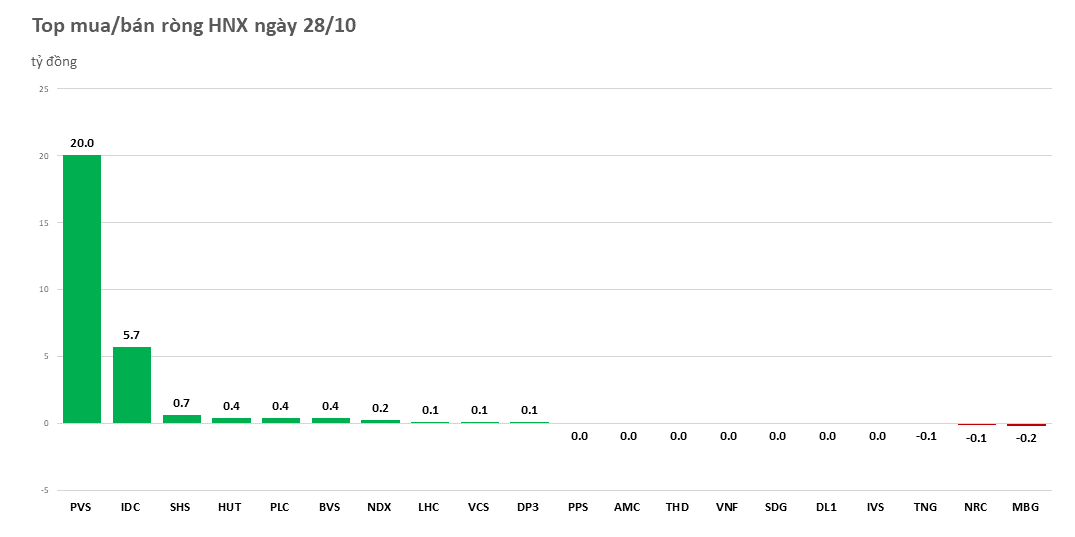This screenshot has height=537, width=1075.
Task: Click the "tỷ đồng" unit label
Action: [x=54, y=62]
